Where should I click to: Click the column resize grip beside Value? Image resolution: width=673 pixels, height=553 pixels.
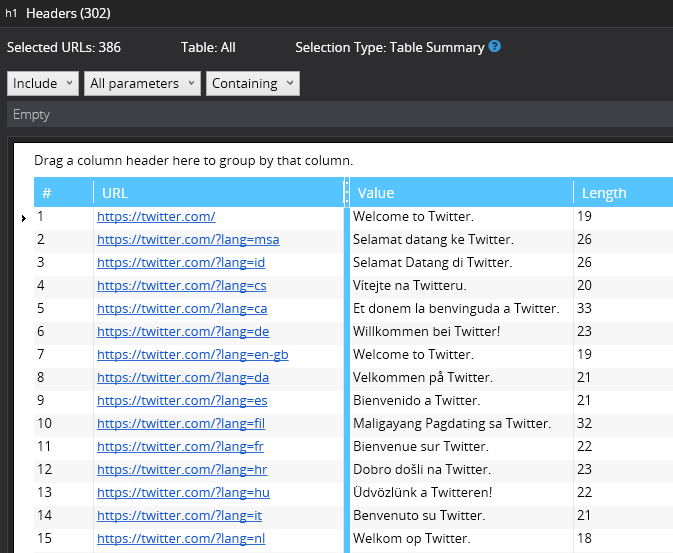[x=346, y=193]
